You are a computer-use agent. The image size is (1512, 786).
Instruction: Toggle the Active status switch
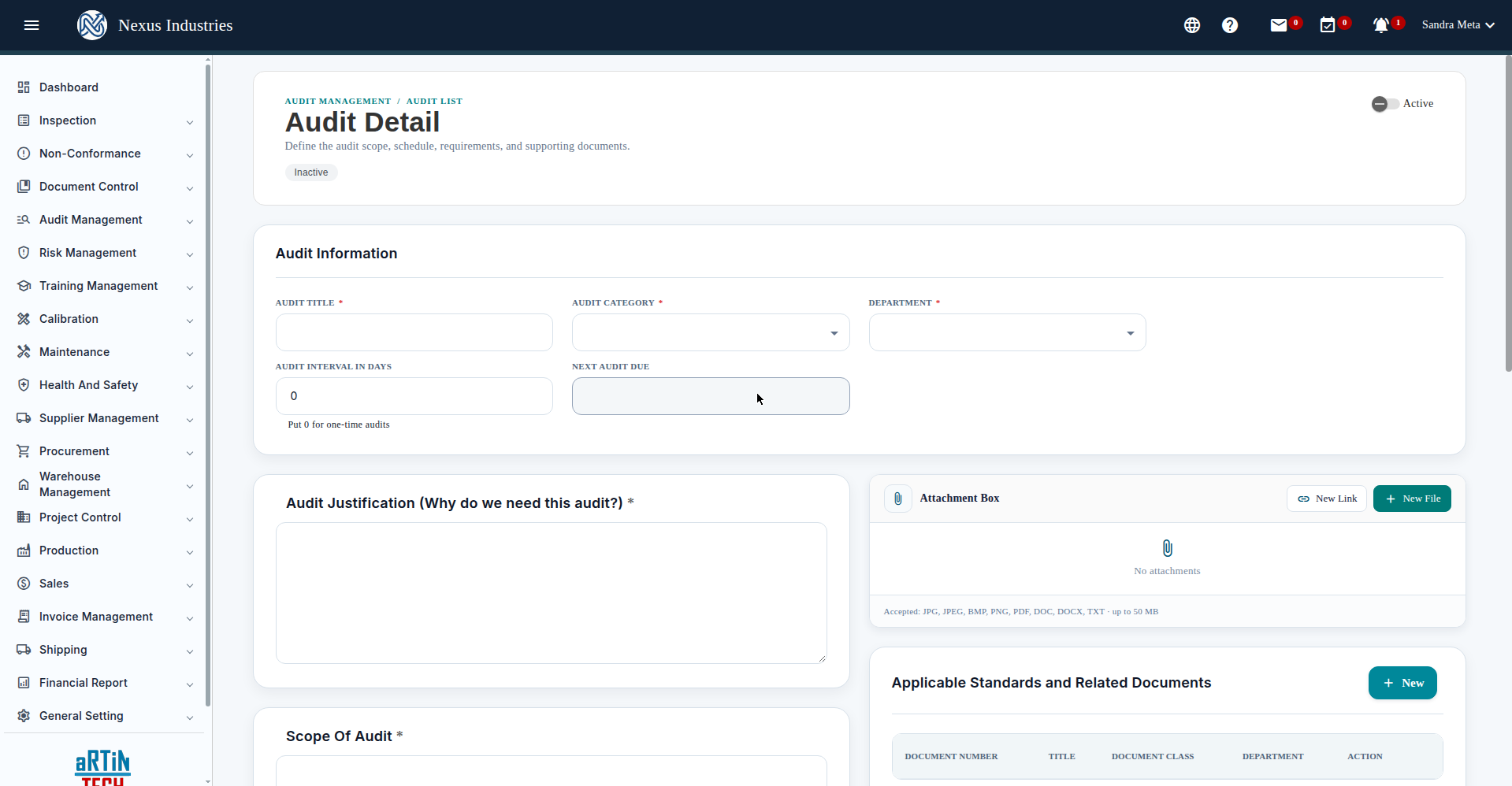click(1385, 104)
